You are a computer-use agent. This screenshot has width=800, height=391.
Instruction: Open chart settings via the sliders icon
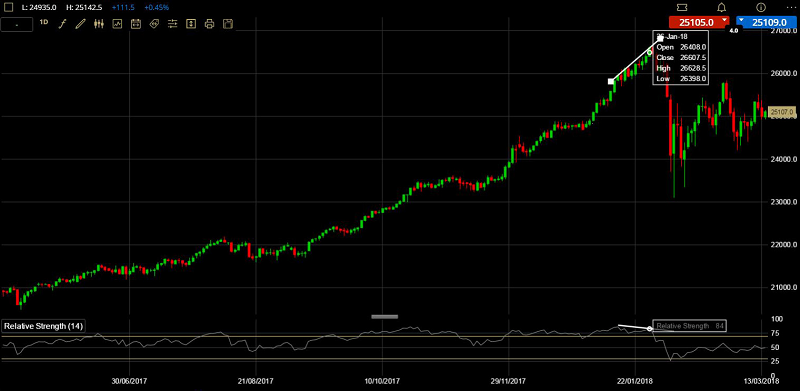point(172,23)
